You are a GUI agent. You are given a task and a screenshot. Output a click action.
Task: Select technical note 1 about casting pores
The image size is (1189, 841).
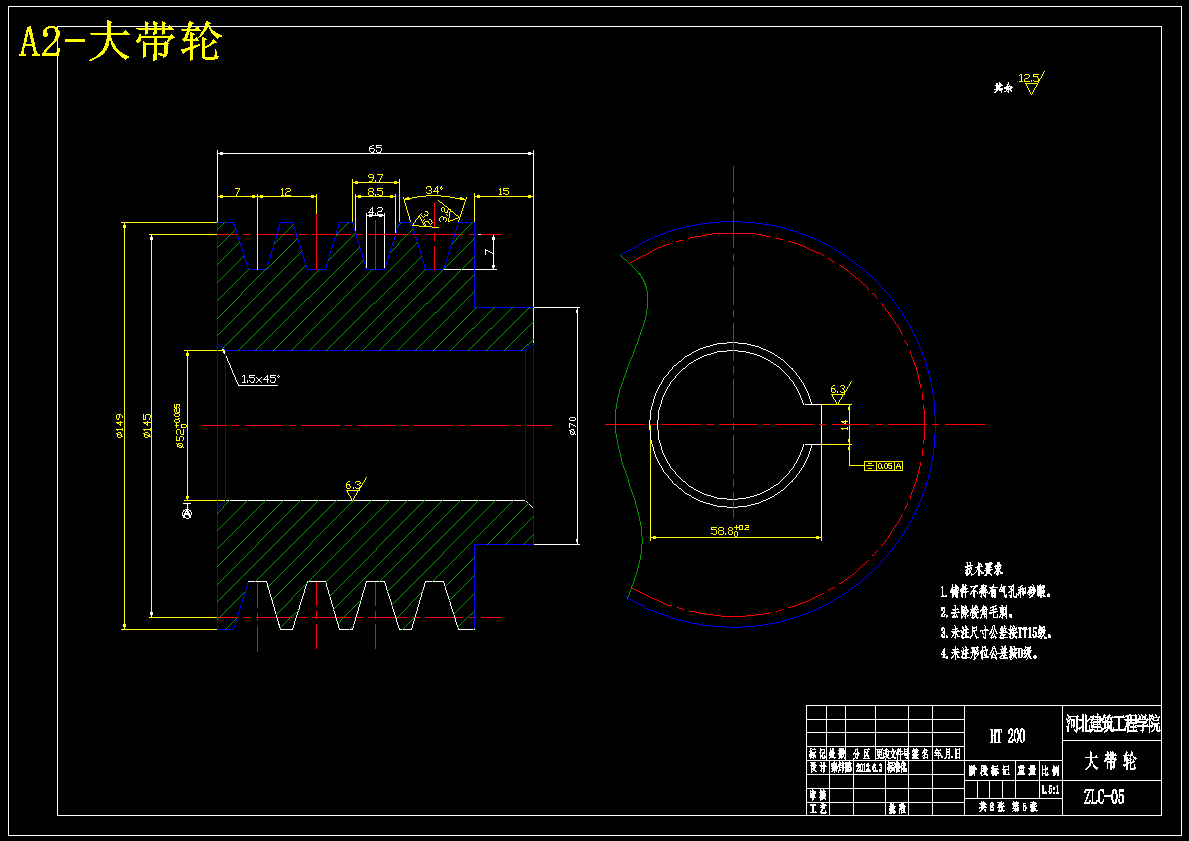pyautogui.click(x=996, y=592)
